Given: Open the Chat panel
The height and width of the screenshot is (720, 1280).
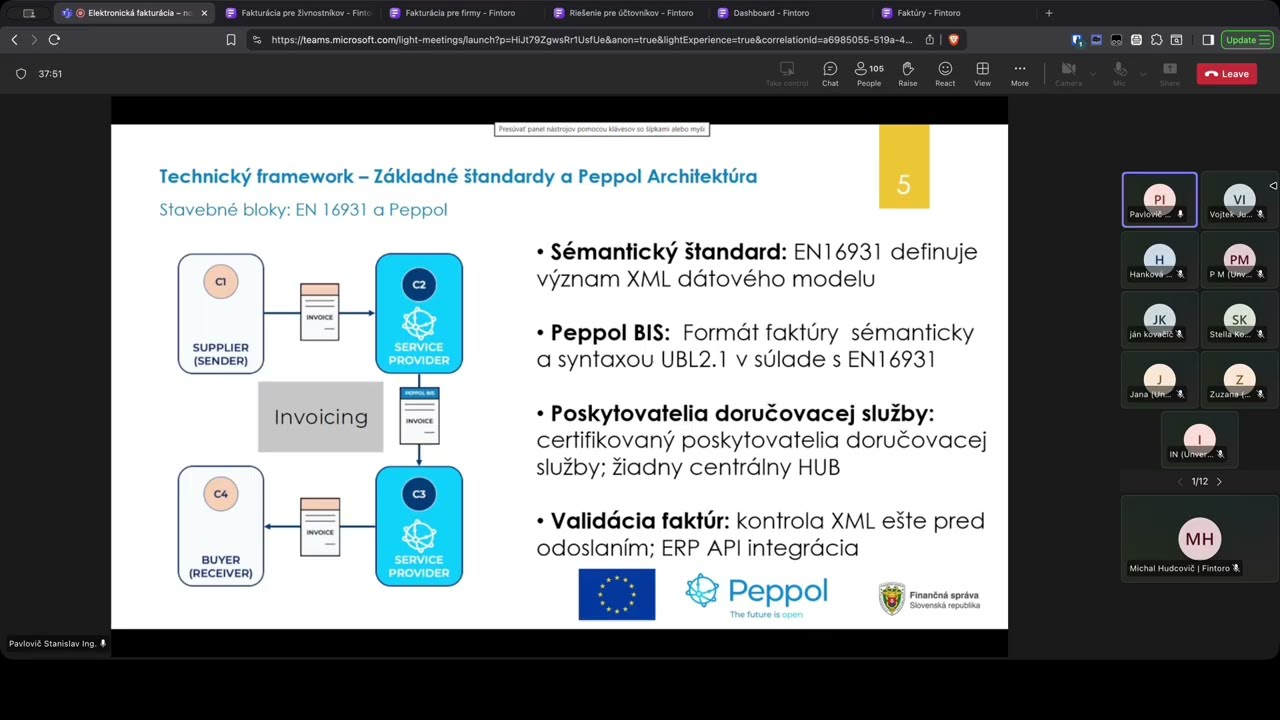Looking at the screenshot, I should [830, 74].
